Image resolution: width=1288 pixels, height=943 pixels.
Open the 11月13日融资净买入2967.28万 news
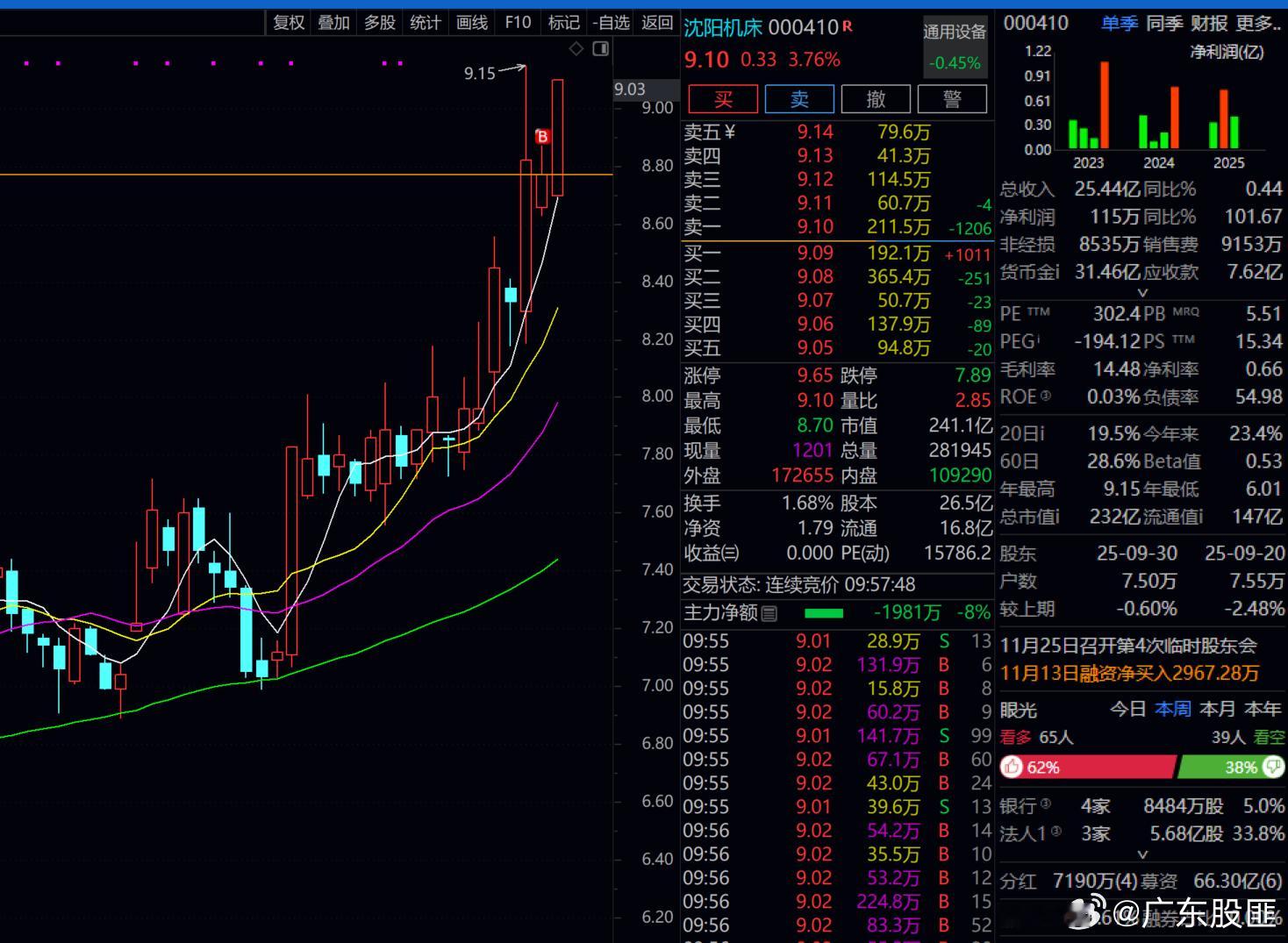pos(1130,673)
